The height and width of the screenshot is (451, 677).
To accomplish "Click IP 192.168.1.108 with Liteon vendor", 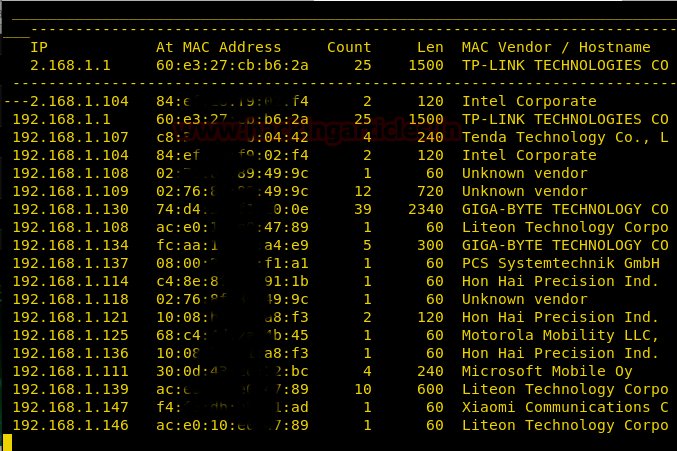I will pyautogui.click(x=71, y=227).
